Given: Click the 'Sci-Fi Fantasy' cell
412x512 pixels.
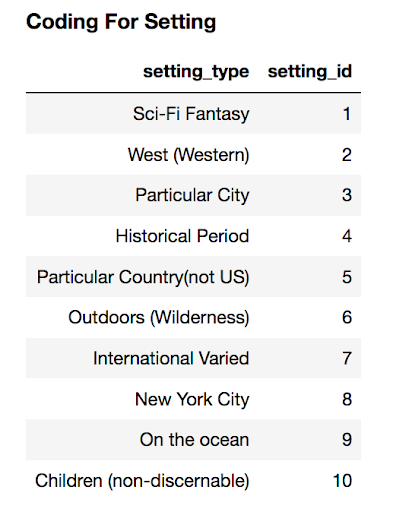Looking at the screenshot, I should point(191,114).
